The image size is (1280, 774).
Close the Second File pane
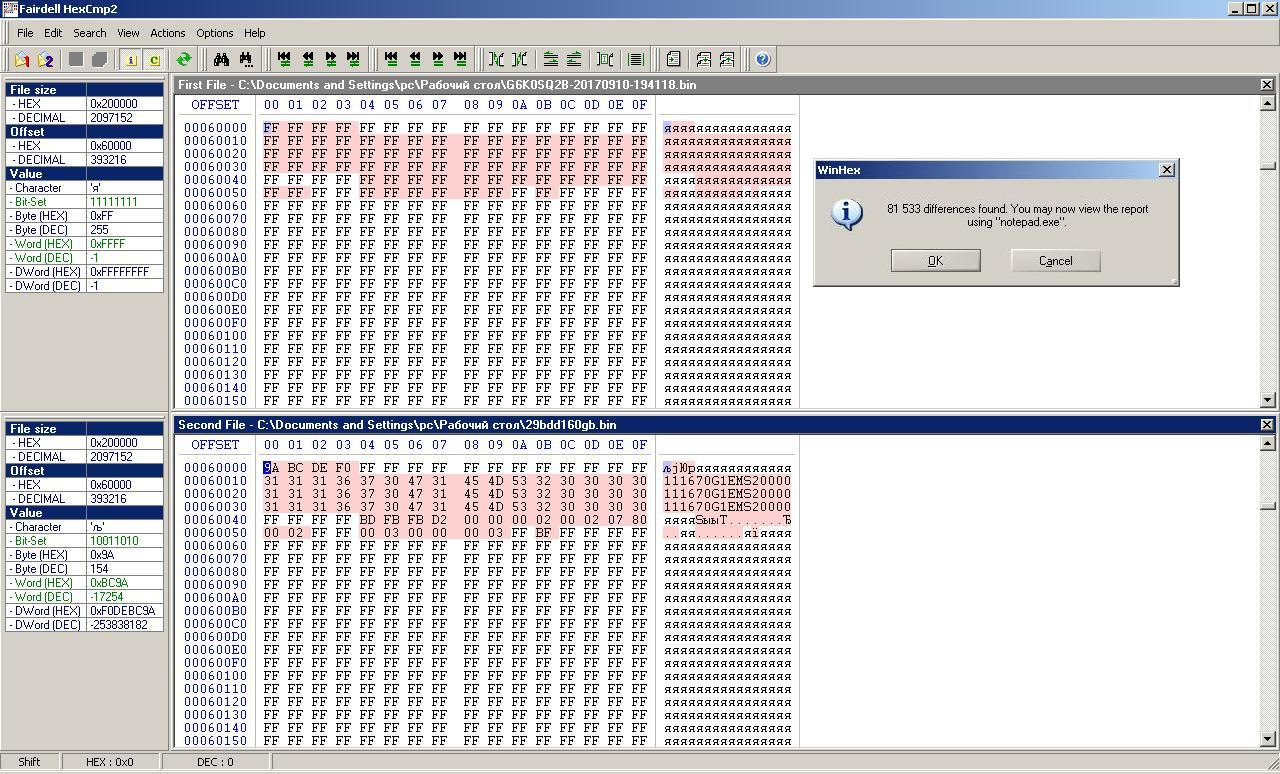(1267, 425)
